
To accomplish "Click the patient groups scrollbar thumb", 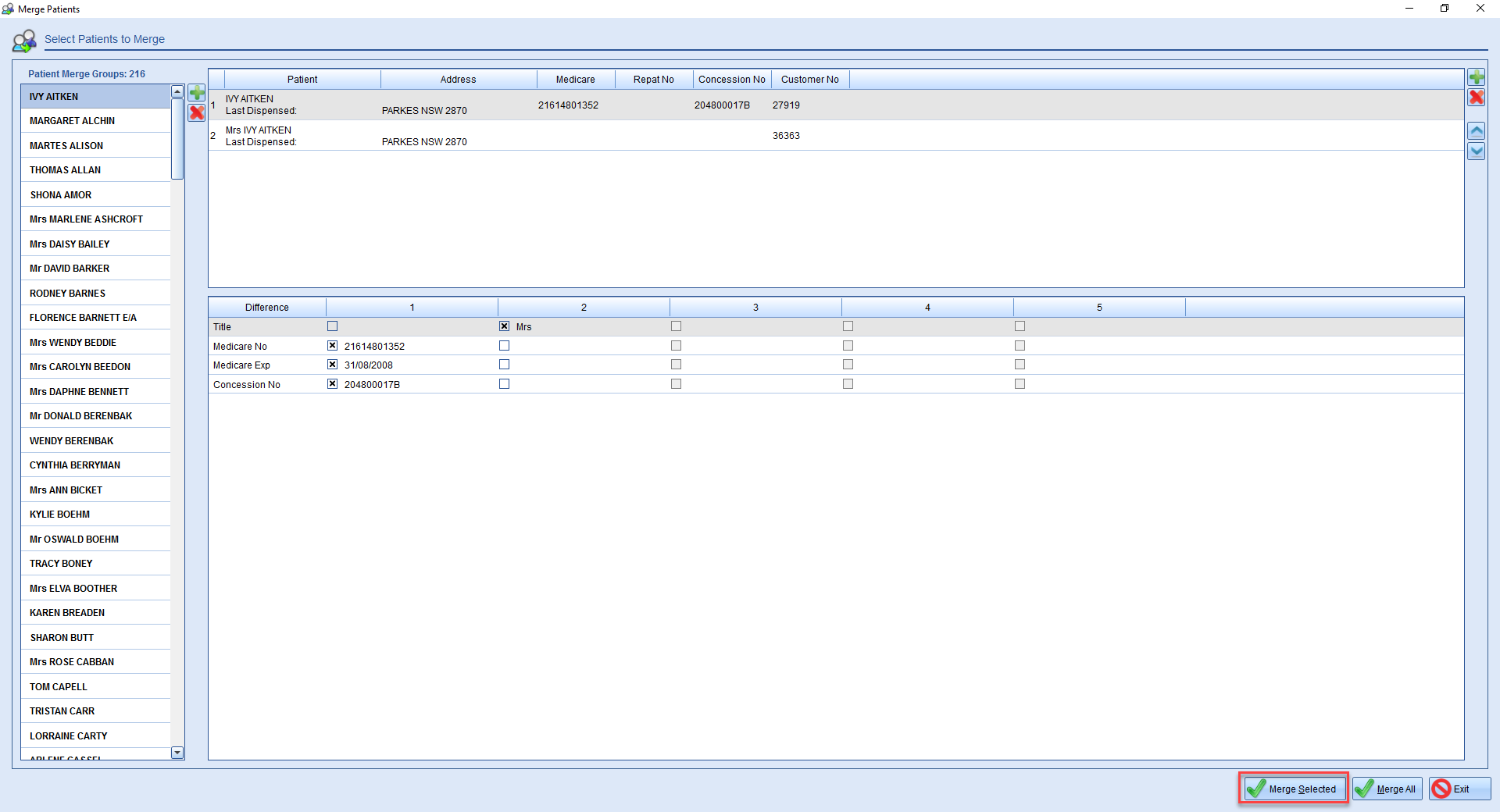I will tap(177, 139).
